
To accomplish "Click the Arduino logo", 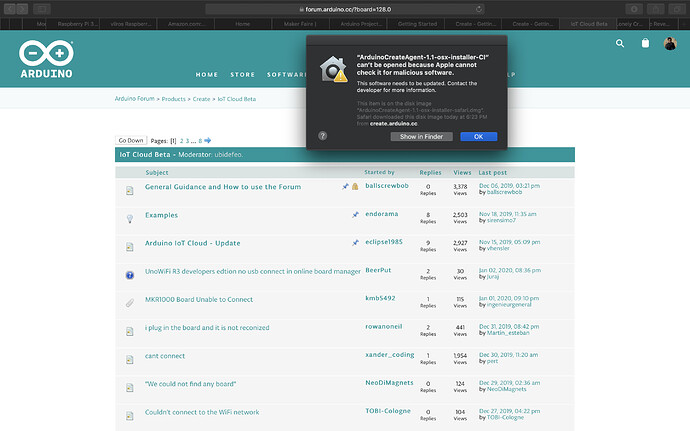I will click(x=46, y=59).
